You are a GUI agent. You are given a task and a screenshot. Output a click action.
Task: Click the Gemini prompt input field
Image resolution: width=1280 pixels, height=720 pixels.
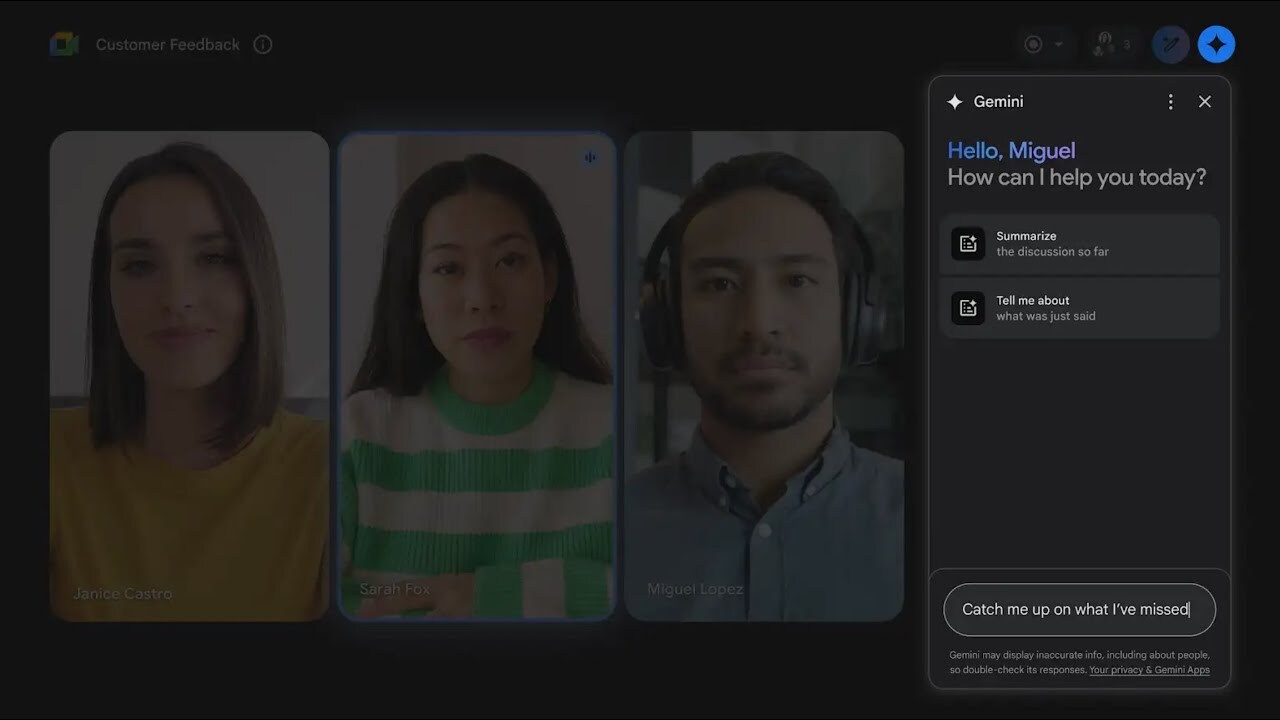pyautogui.click(x=1079, y=609)
